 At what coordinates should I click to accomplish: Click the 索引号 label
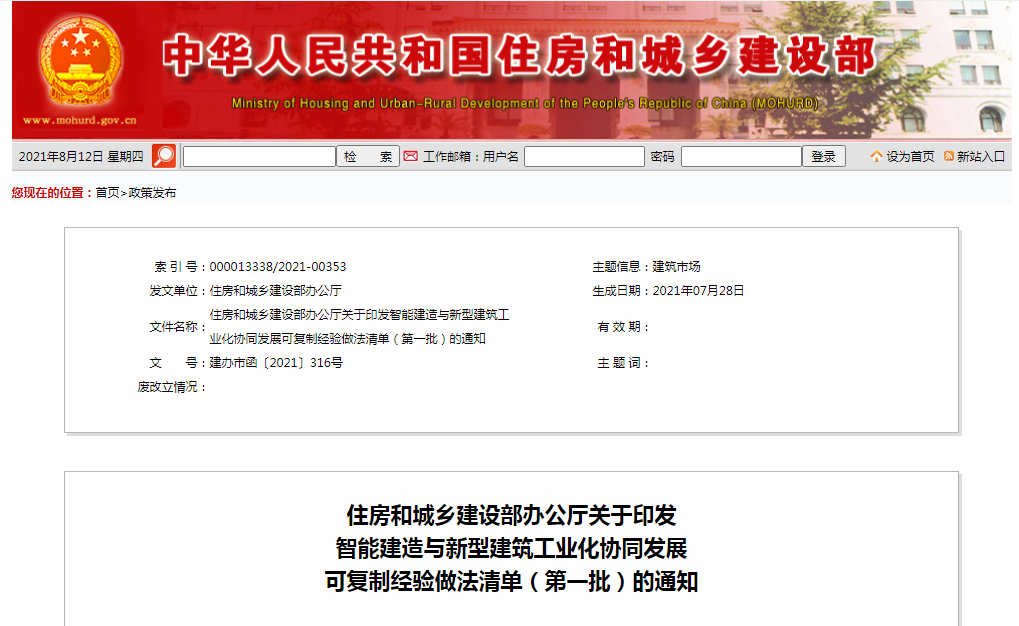(180, 267)
